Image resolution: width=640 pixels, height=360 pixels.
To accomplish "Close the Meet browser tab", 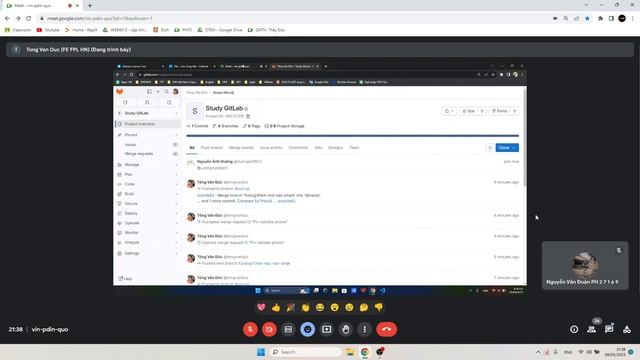I will (x=77, y=6).
